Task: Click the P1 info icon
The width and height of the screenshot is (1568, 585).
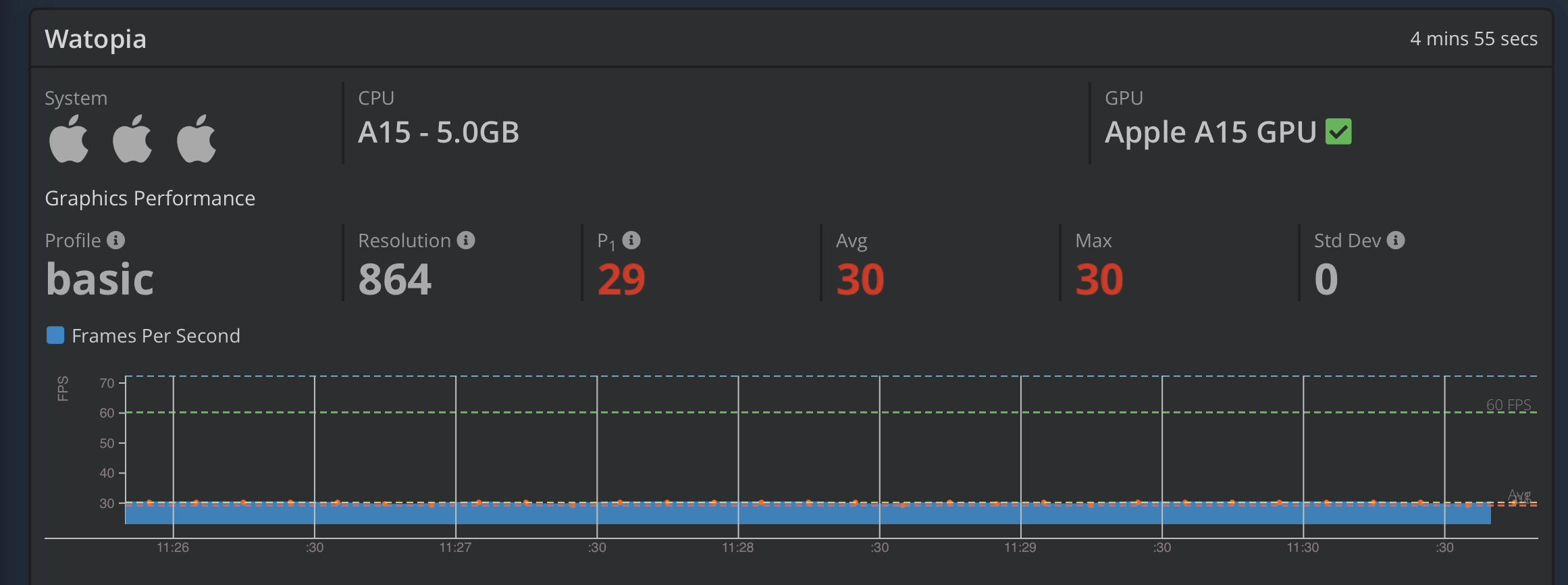Action: click(631, 240)
